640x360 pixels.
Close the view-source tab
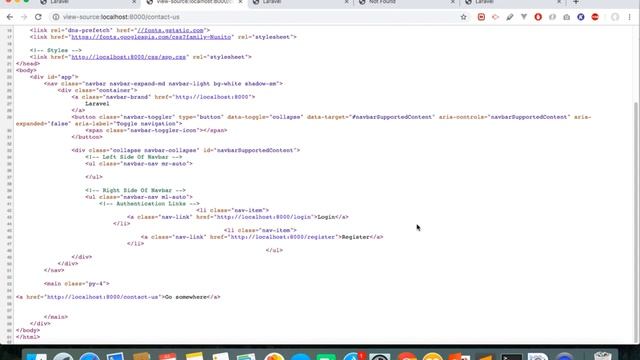(240, 2)
